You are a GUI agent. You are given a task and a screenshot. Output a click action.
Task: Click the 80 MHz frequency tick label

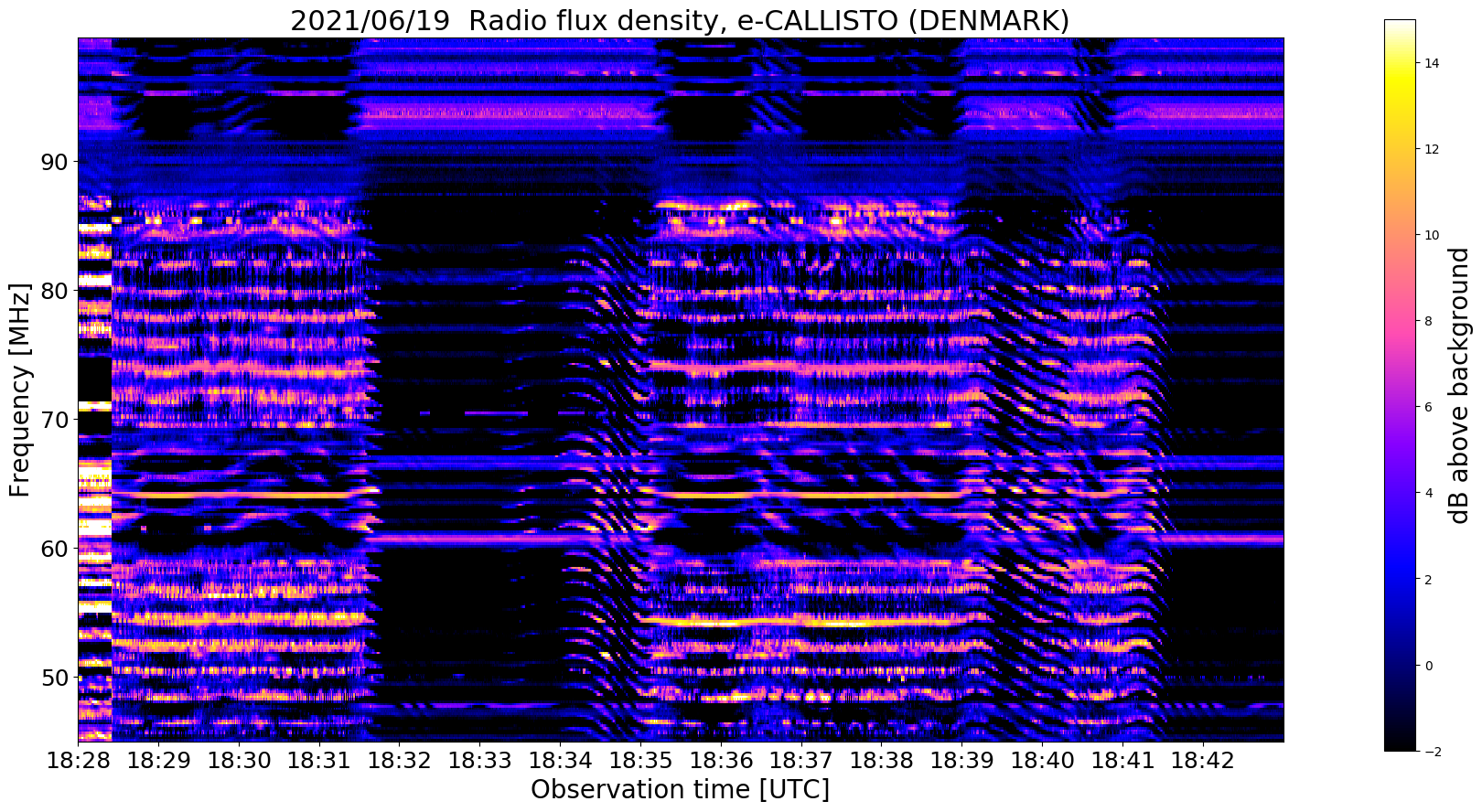[53, 291]
